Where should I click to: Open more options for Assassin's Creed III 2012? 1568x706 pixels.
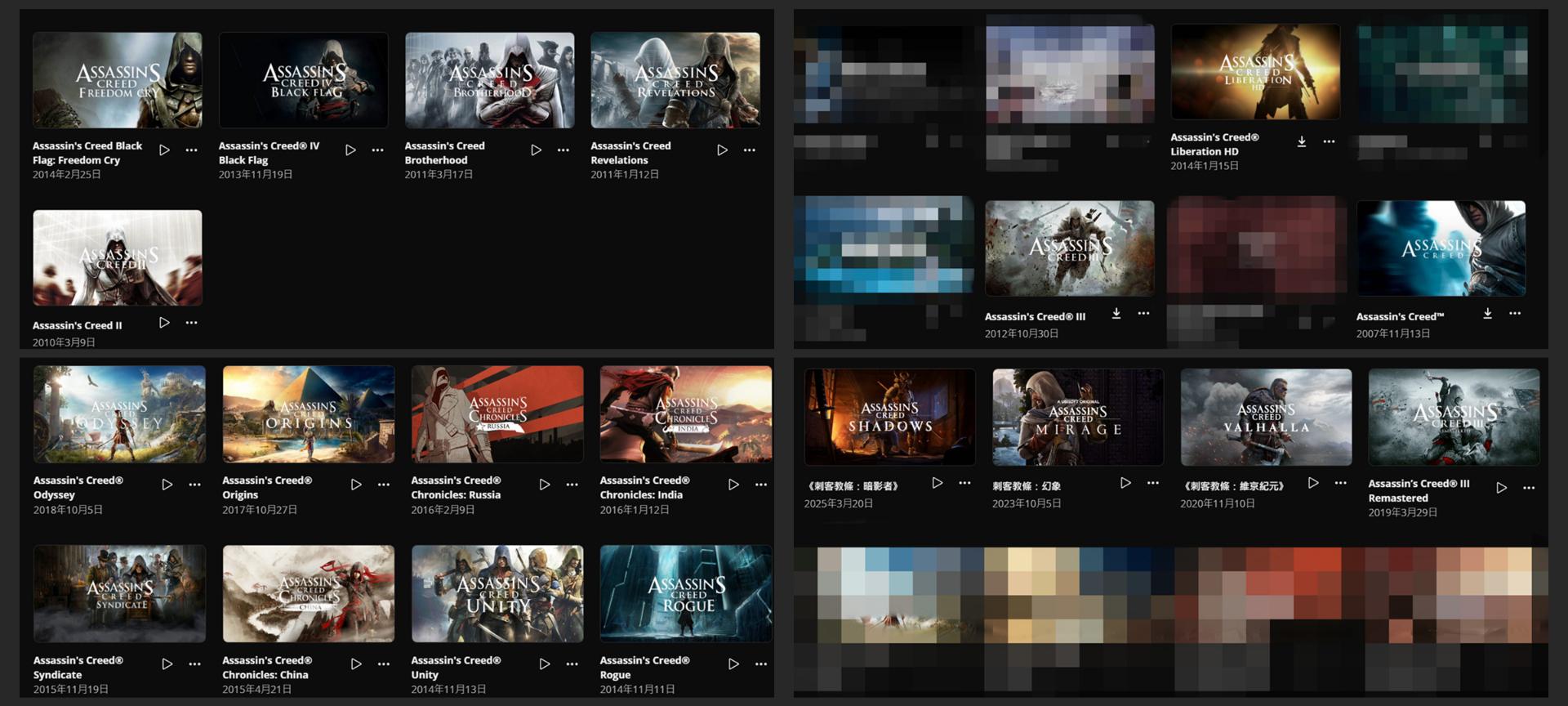(1143, 313)
